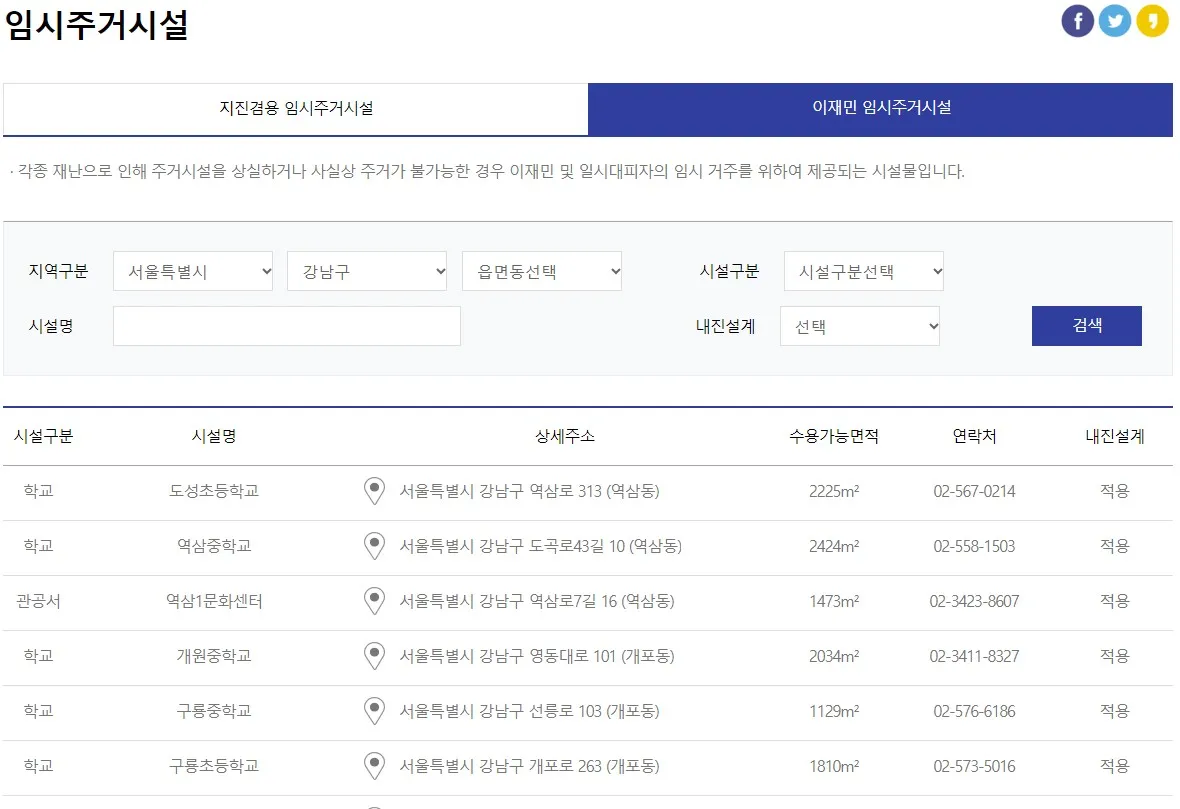1180x809 pixels.
Task: Click the 수용가능면적 column header
Action: click(832, 435)
